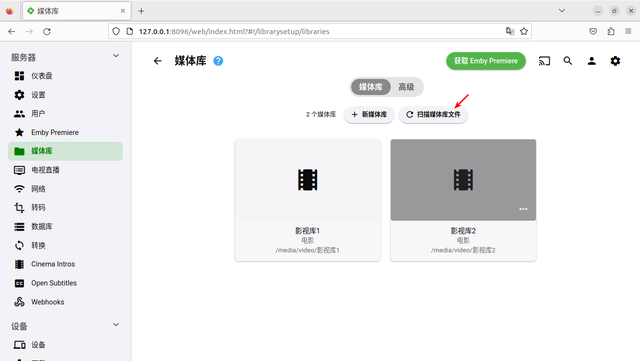640x361 pixels.
Task: Click the /media/video/影视库1 path text
Action: pos(307,250)
